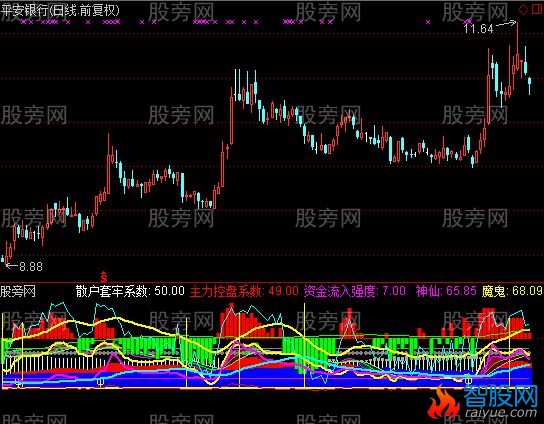The image size is (544, 424).
Task: Select the 神仙: 65.85 indicator value
Action: point(446,291)
